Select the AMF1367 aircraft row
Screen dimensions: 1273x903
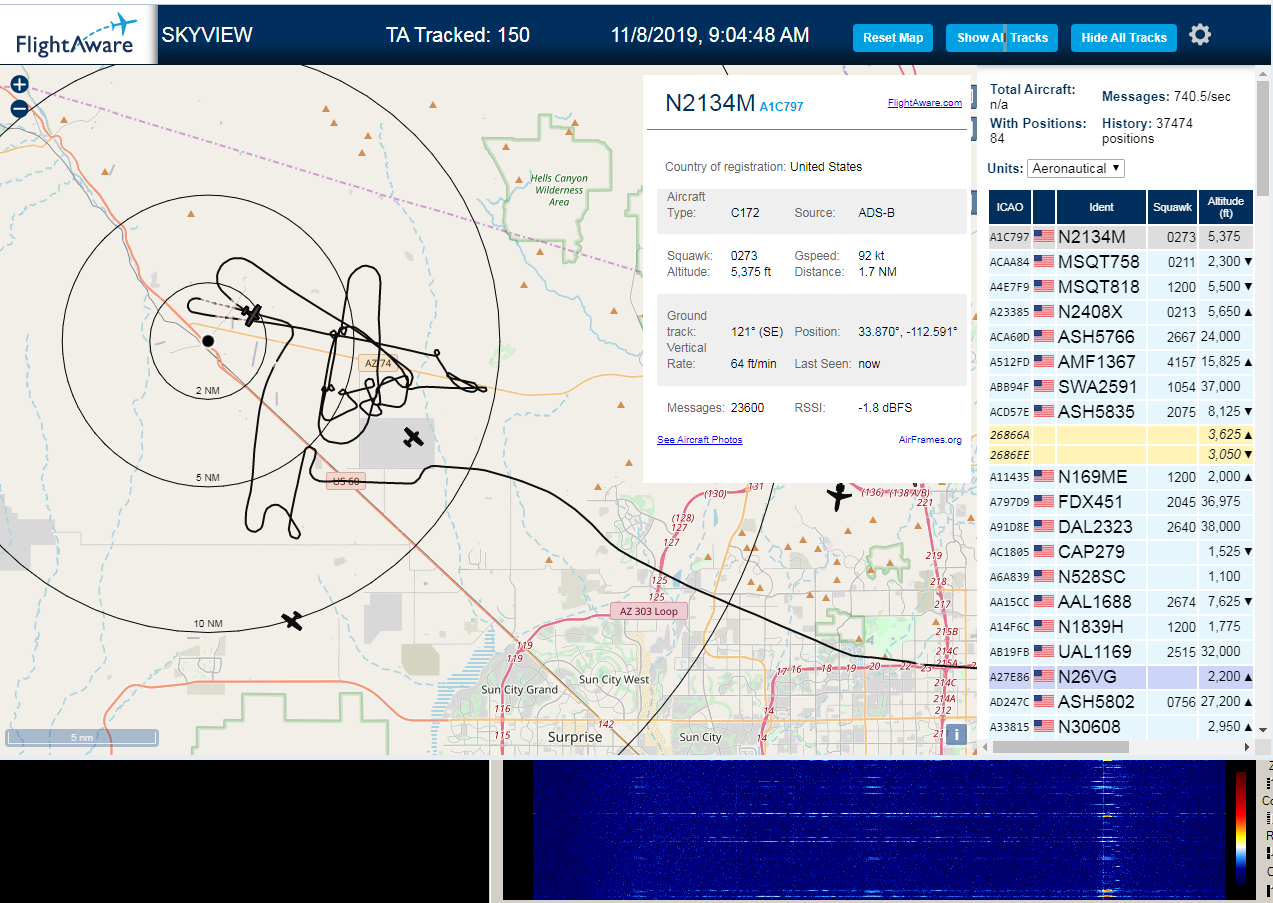1121,362
